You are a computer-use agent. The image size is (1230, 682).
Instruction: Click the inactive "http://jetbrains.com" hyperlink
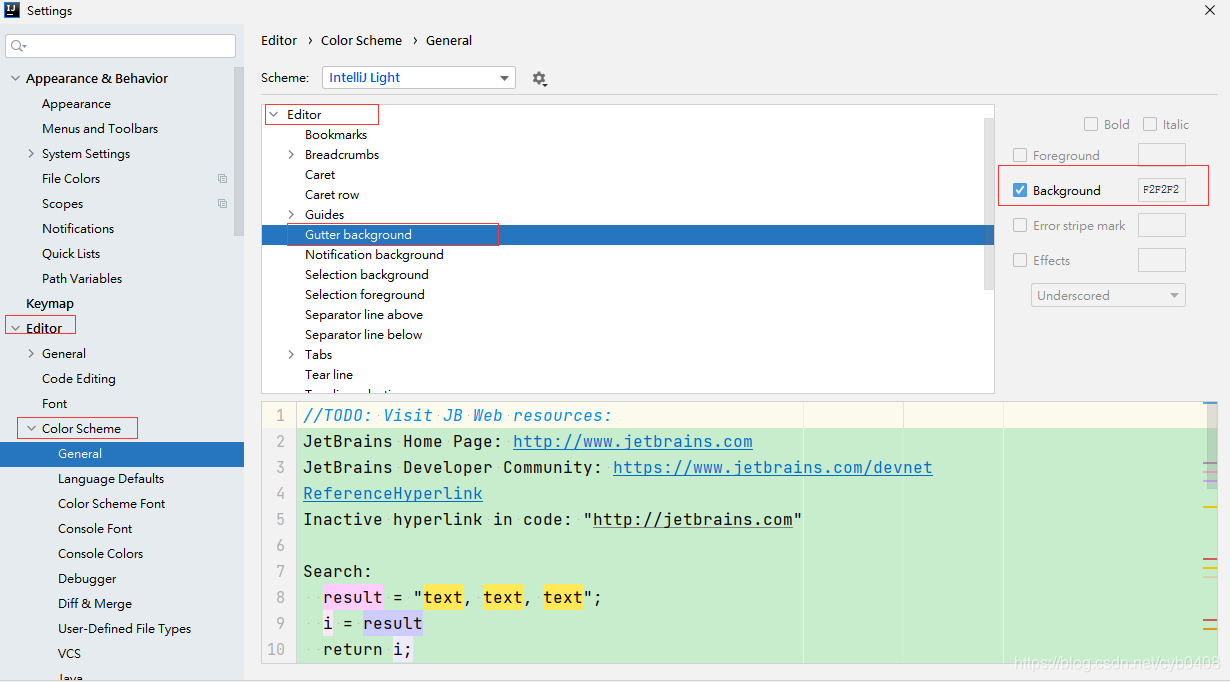(x=692, y=519)
